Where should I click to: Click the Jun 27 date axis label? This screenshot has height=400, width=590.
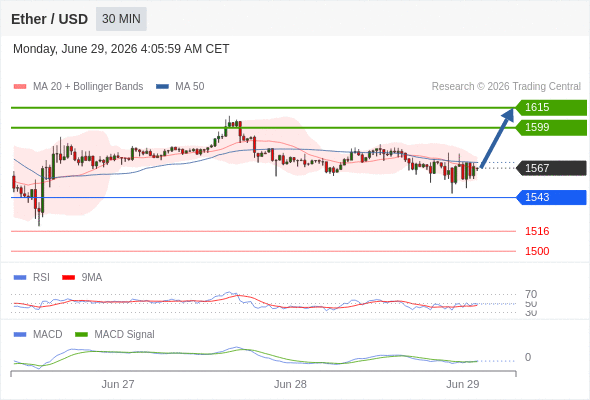tap(118, 384)
